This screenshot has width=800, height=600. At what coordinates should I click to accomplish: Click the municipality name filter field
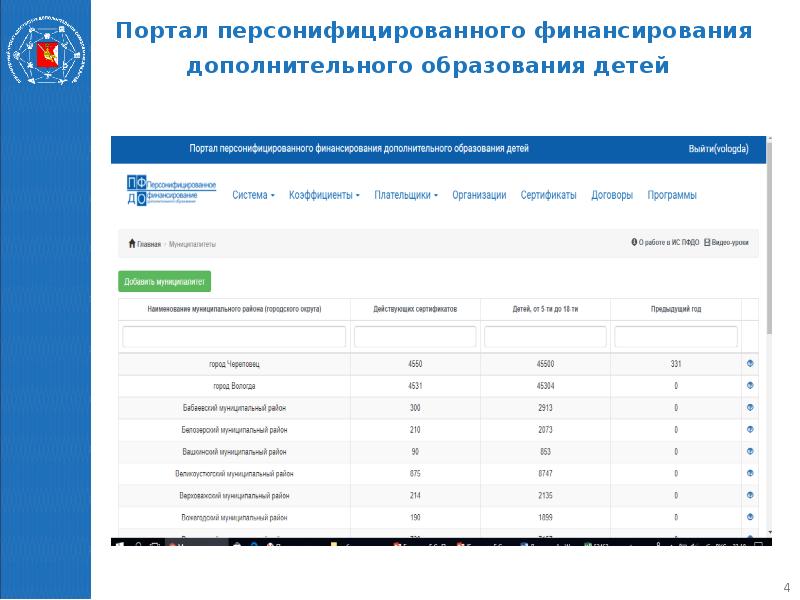tap(234, 337)
